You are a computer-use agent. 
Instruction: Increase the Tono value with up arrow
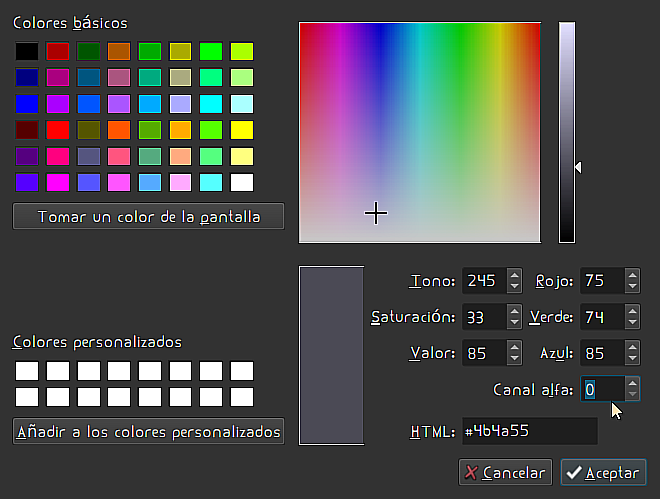514,276
